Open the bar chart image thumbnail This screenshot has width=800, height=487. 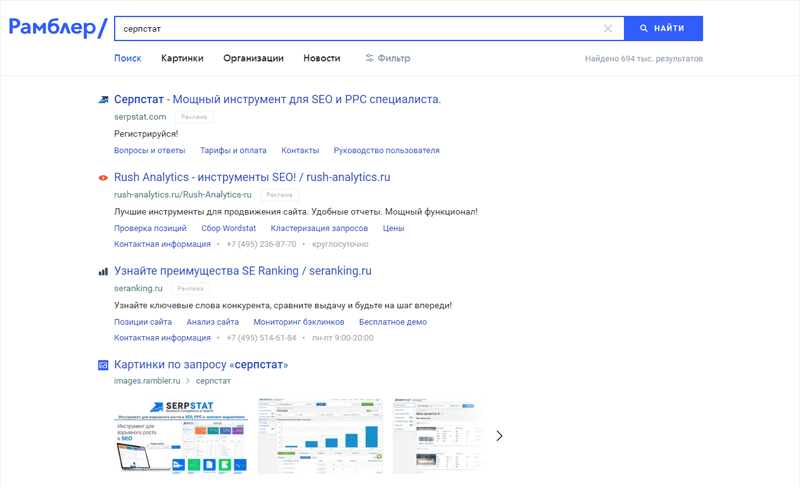(x=320, y=436)
